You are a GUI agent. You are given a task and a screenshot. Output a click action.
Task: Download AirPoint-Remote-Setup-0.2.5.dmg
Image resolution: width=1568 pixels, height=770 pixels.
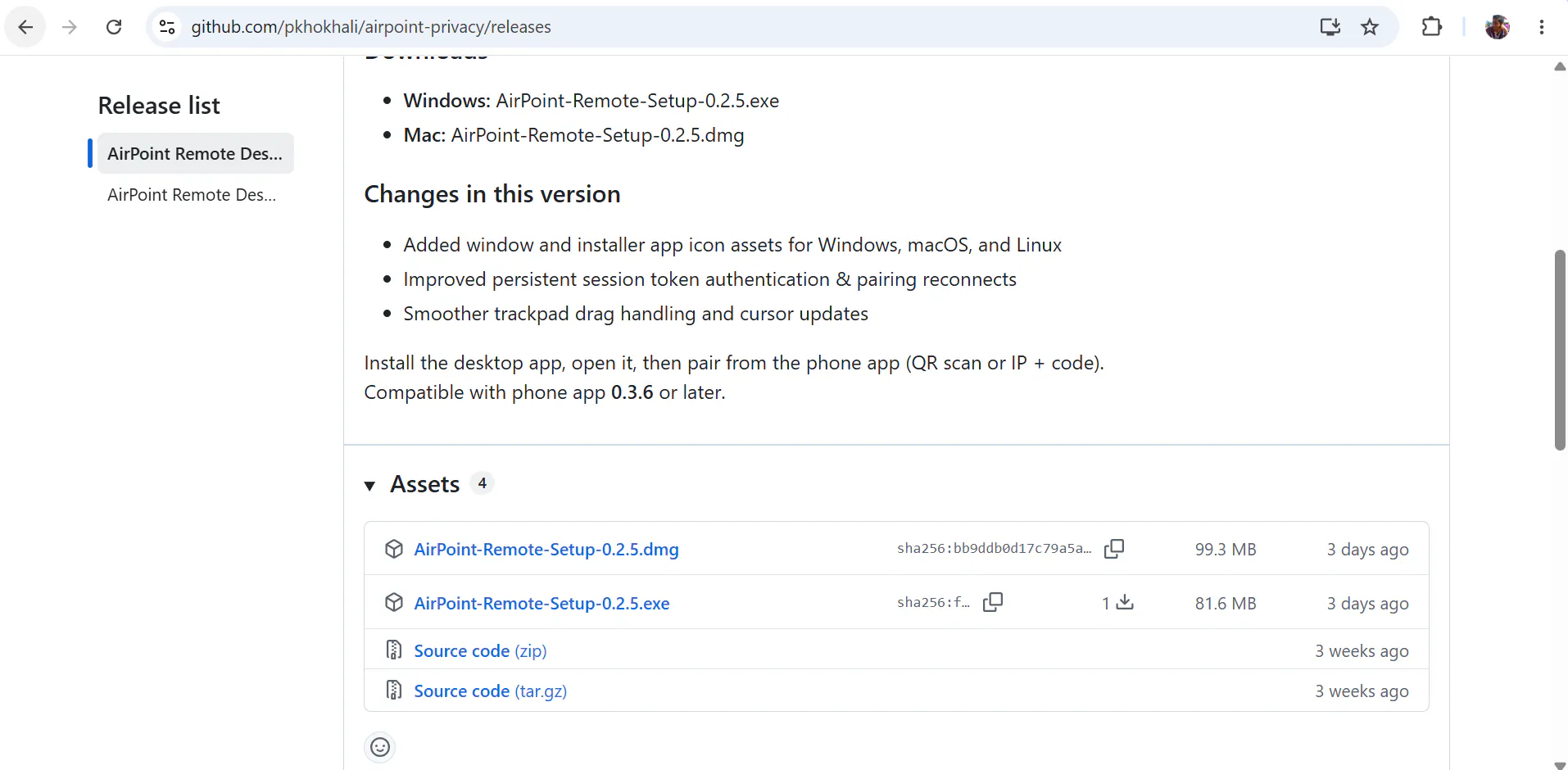pos(546,550)
